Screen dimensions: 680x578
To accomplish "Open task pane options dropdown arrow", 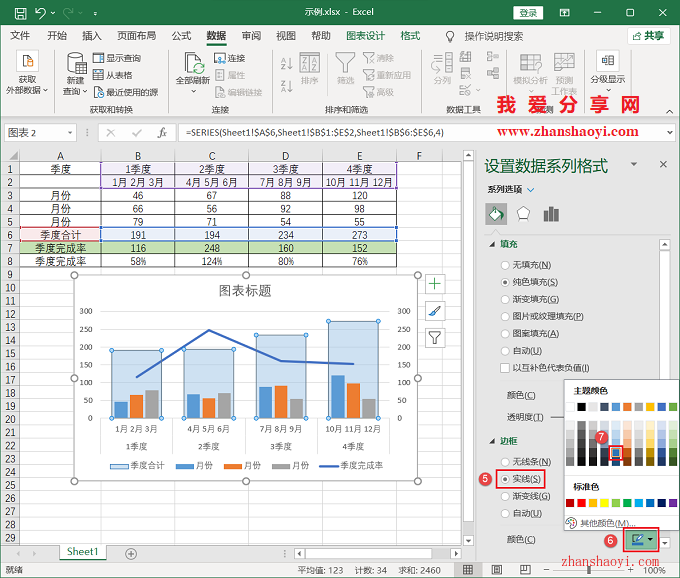I will tap(634, 164).
